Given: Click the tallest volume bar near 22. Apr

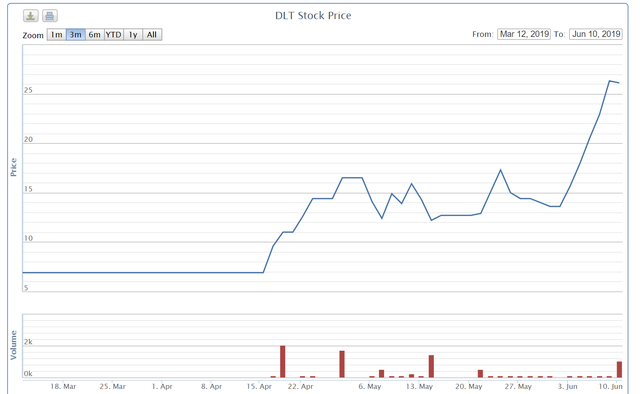Looking at the screenshot, I should [x=282, y=362].
